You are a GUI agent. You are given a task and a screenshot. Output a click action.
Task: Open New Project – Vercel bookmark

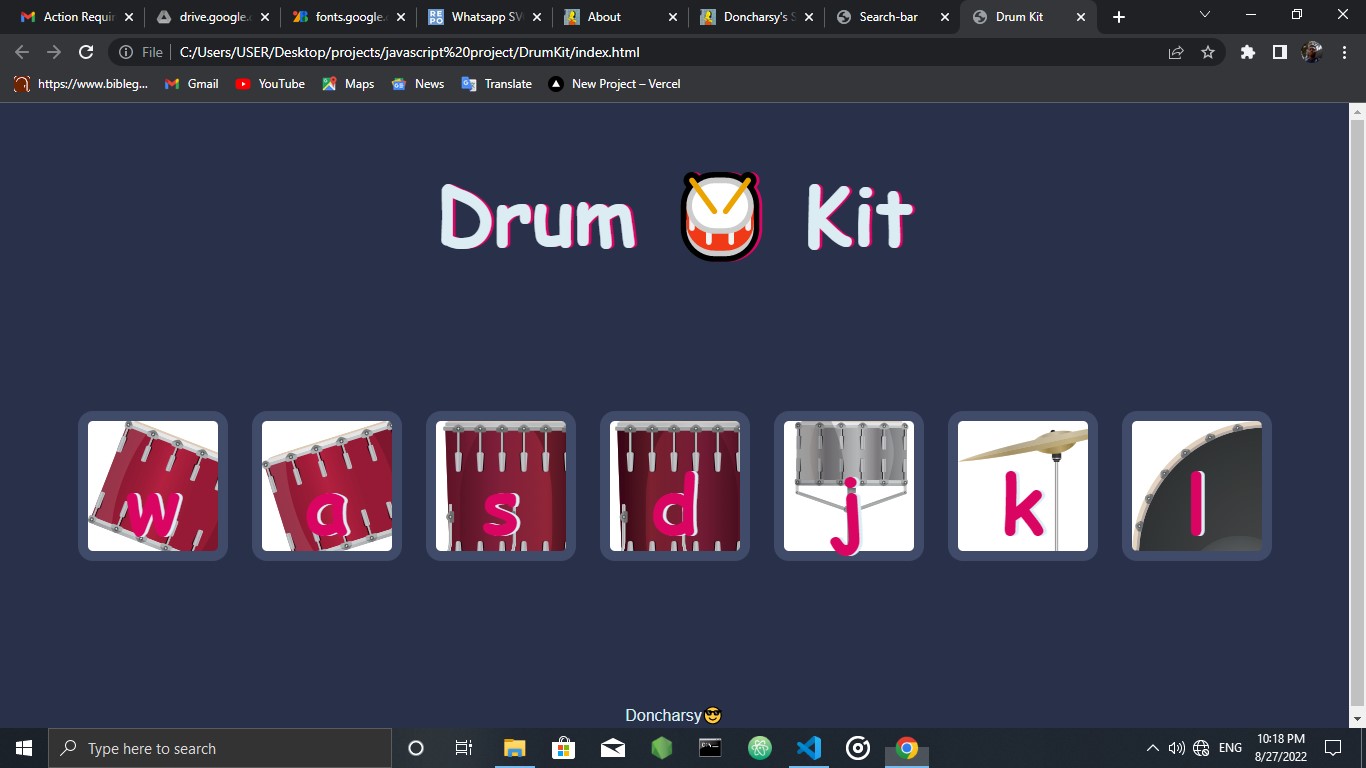click(614, 84)
